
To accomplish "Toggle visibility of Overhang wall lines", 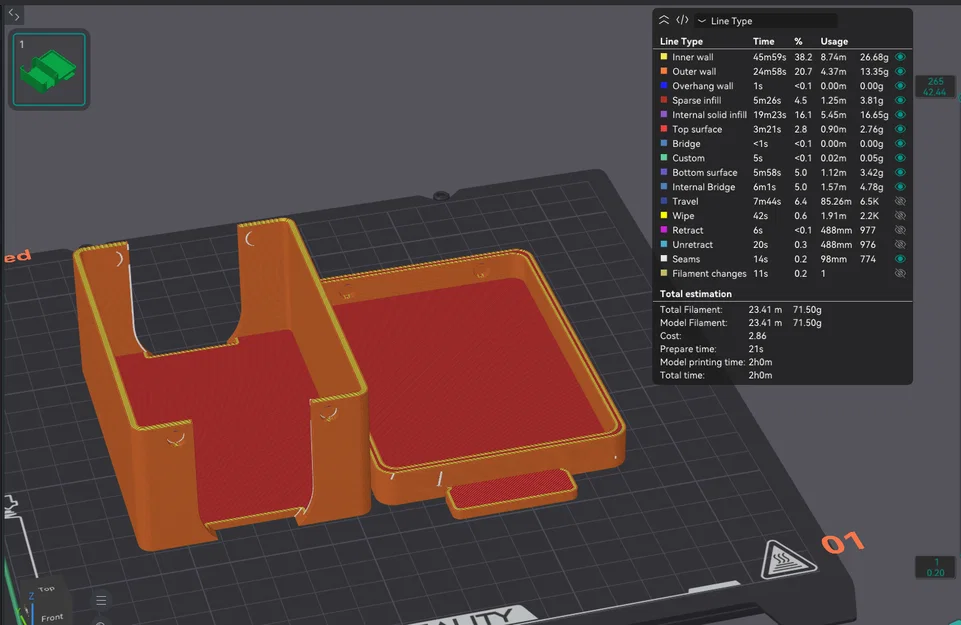I will tap(900, 86).
